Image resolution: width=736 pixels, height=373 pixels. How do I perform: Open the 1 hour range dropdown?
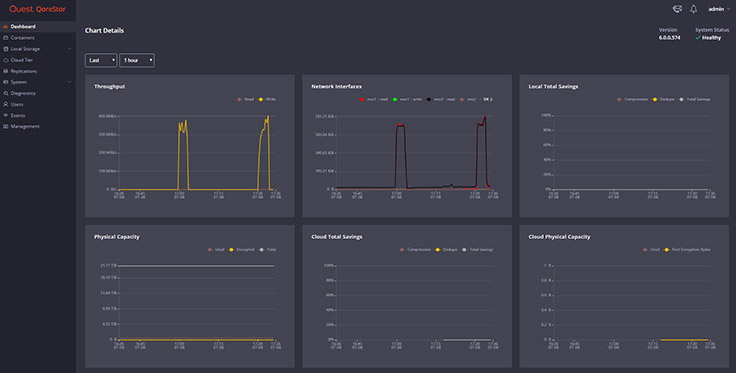(x=137, y=60)
